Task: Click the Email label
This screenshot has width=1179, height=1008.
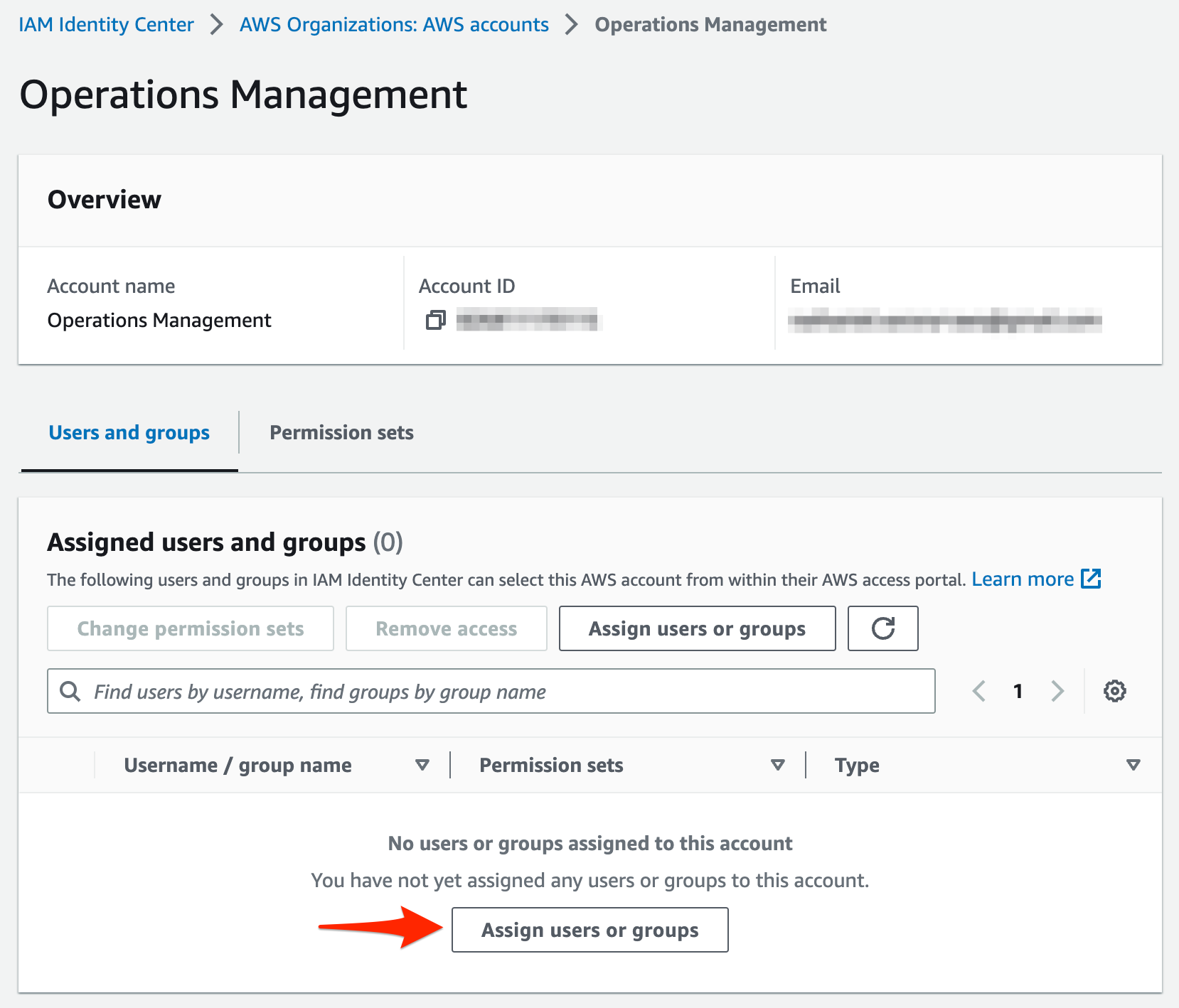Action: coord(815,286)
